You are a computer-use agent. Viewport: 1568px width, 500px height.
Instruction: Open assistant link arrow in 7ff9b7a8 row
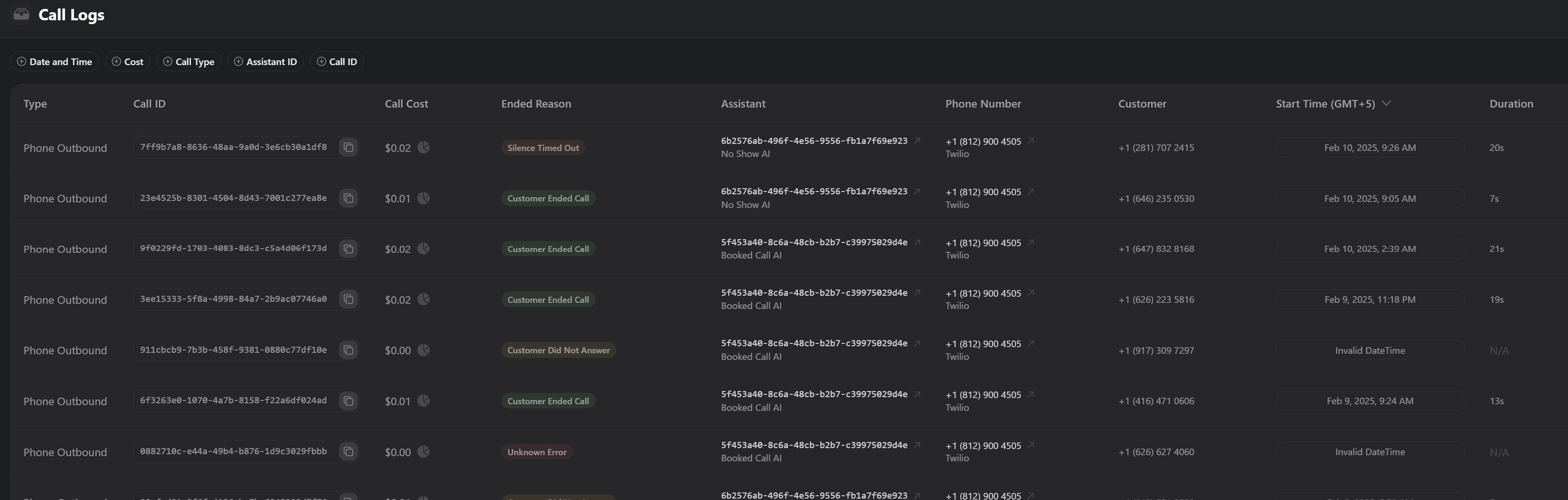click(x=917, y=141)
